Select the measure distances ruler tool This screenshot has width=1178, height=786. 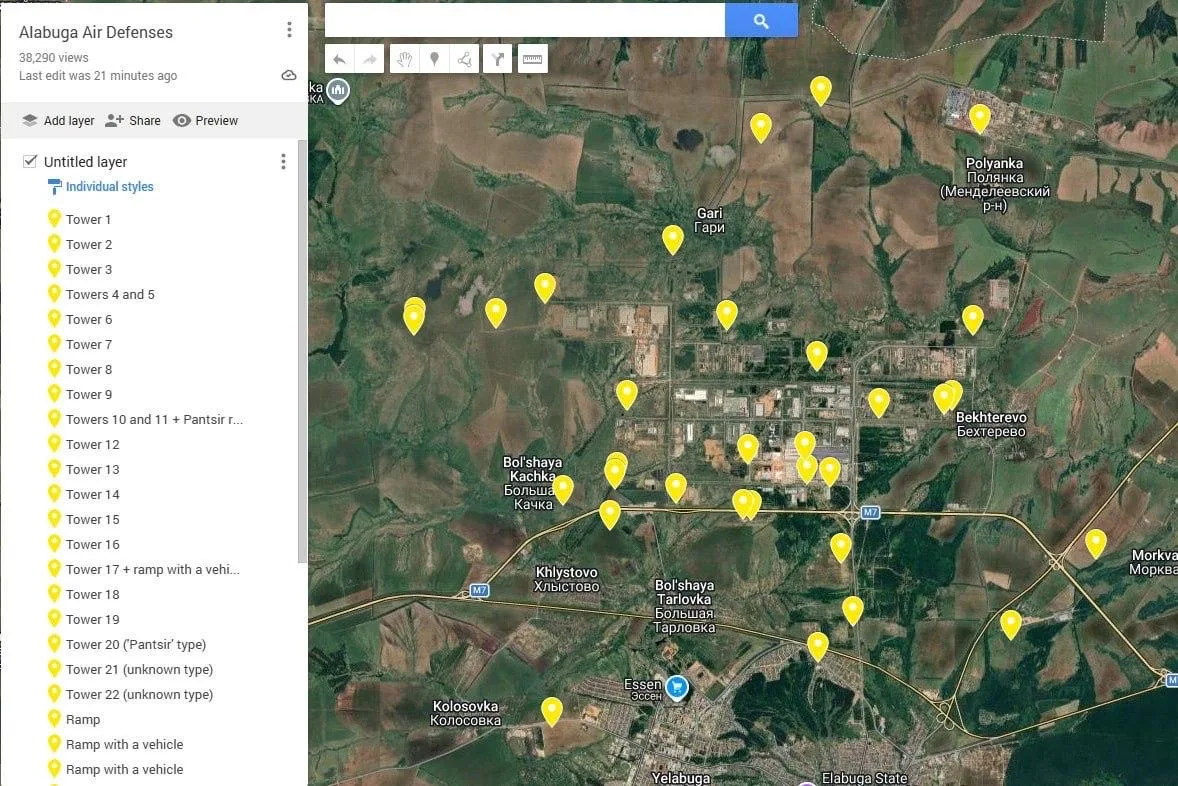point(533,59)
